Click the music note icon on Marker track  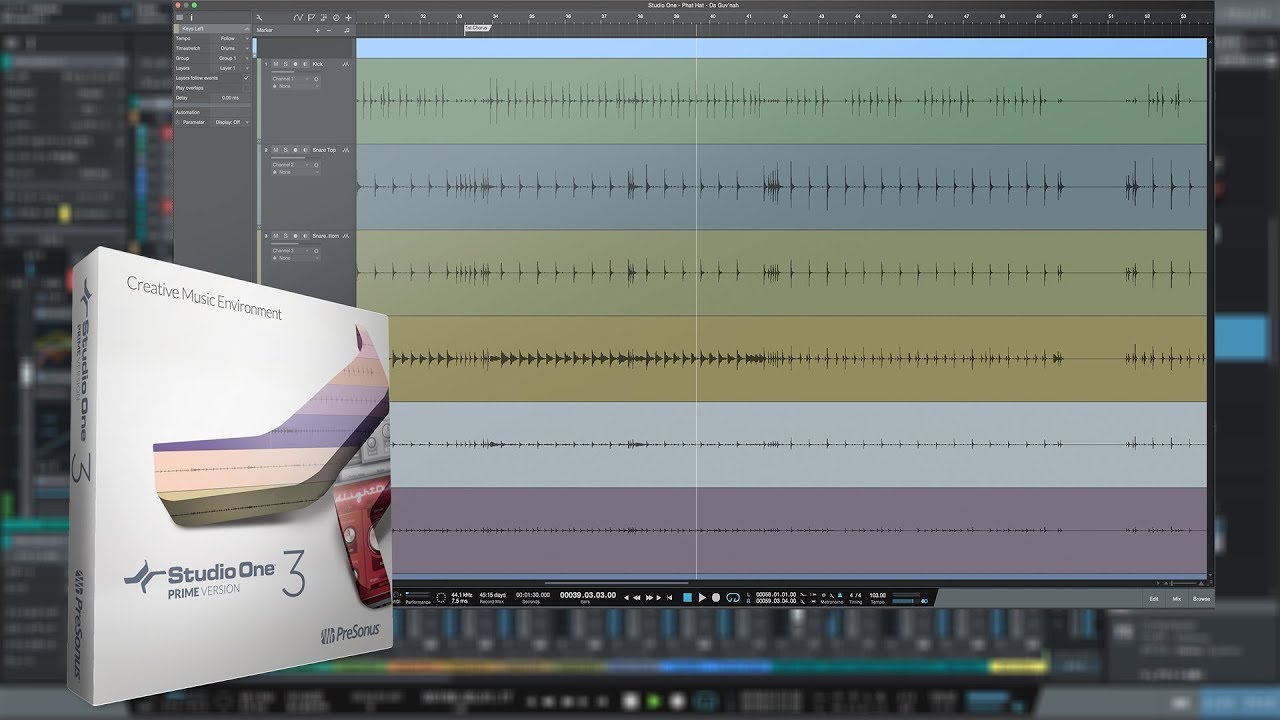pyautogui.click(x=347, y=30)
